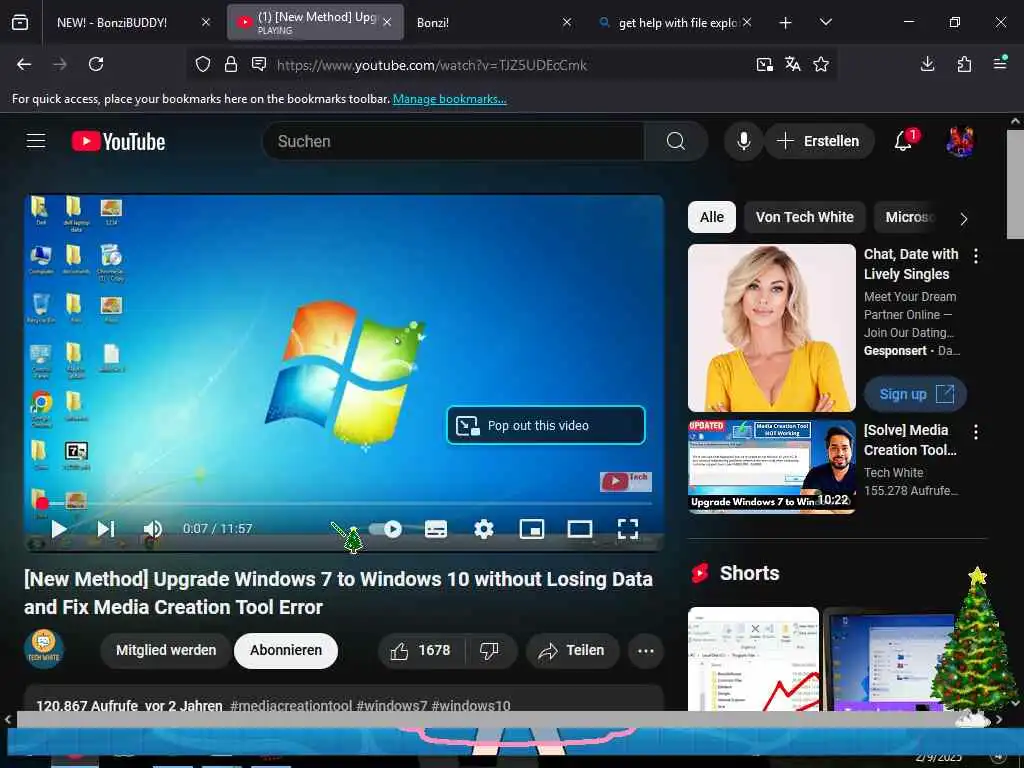1024x768 pixels.
Task: Click the #mediacreationtool hashtag
Action: pyautogui.click(x=291, y=705)
